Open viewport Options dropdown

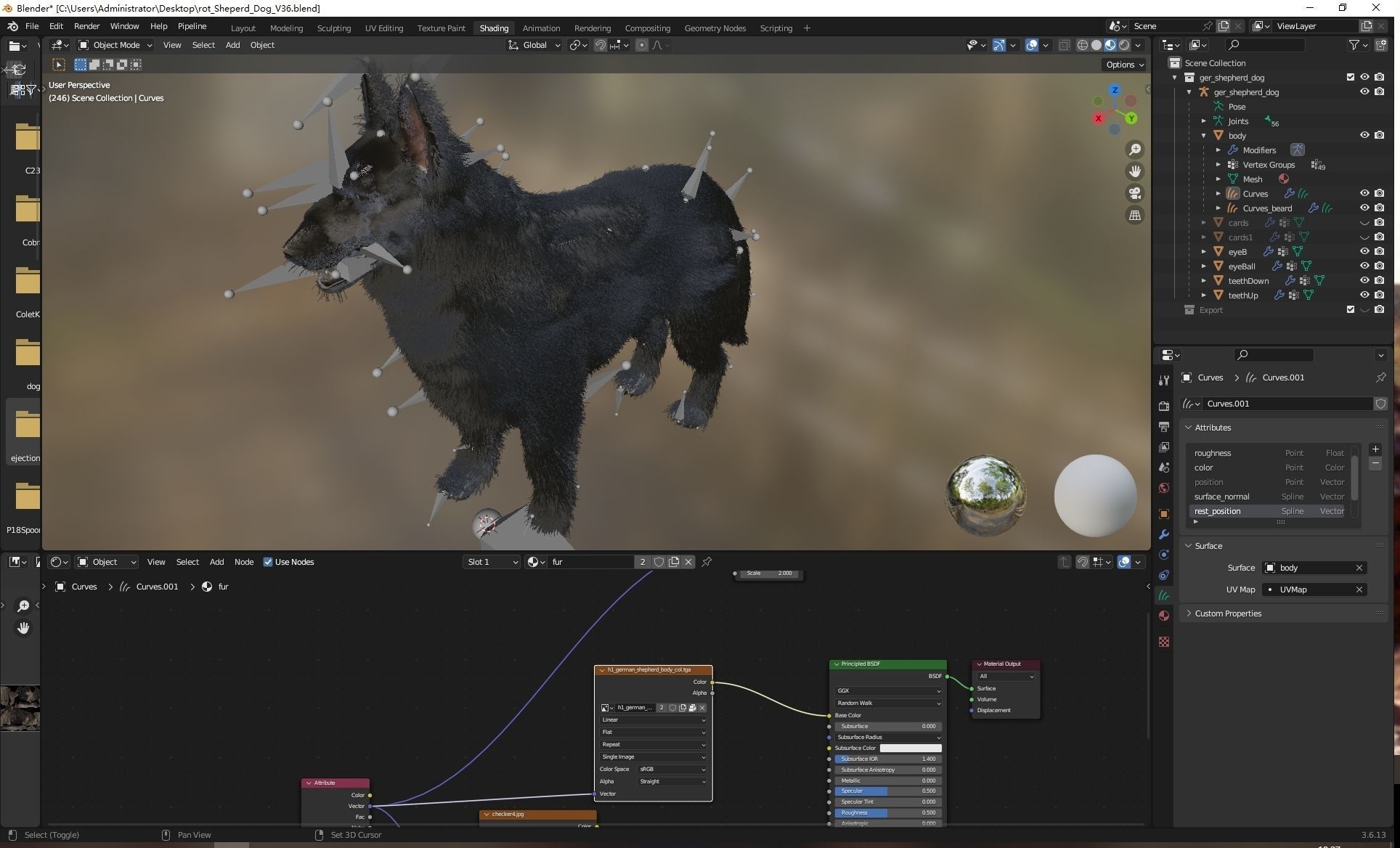pyautogui.click(x=1124, y=65)
